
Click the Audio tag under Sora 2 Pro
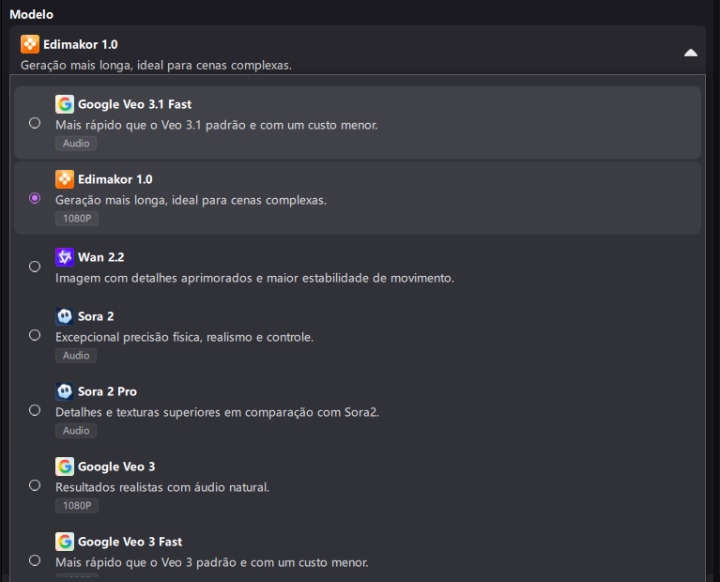(x=76, y=431)
